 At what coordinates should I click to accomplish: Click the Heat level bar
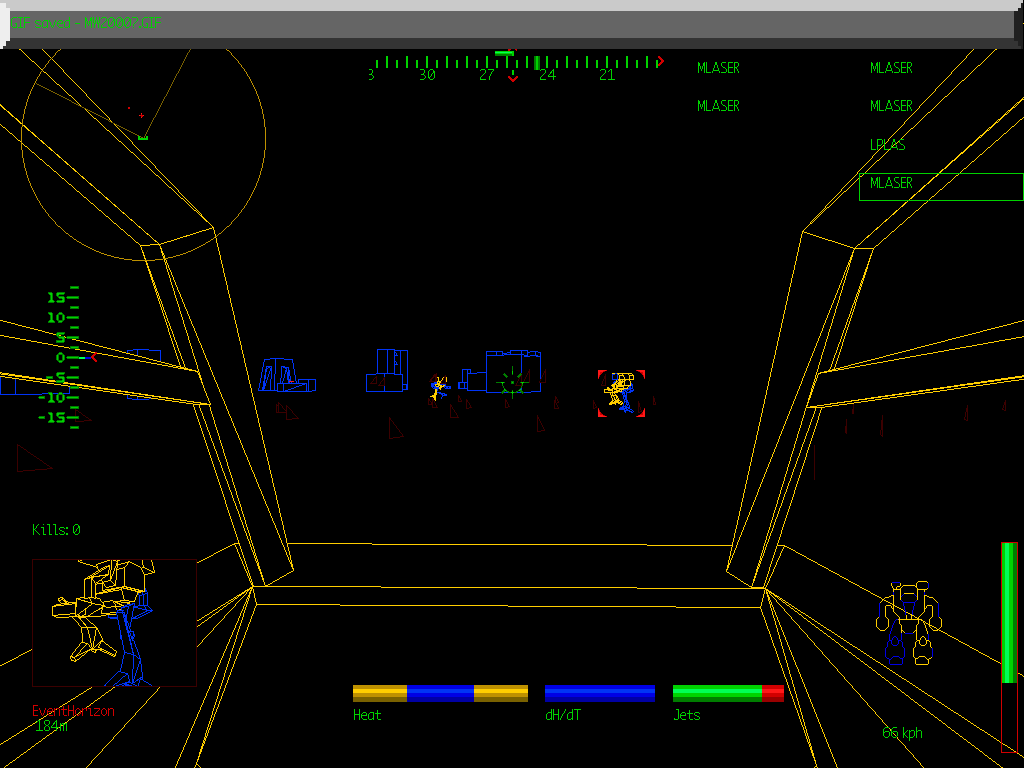pyautogui.click(x=440, y=693)
